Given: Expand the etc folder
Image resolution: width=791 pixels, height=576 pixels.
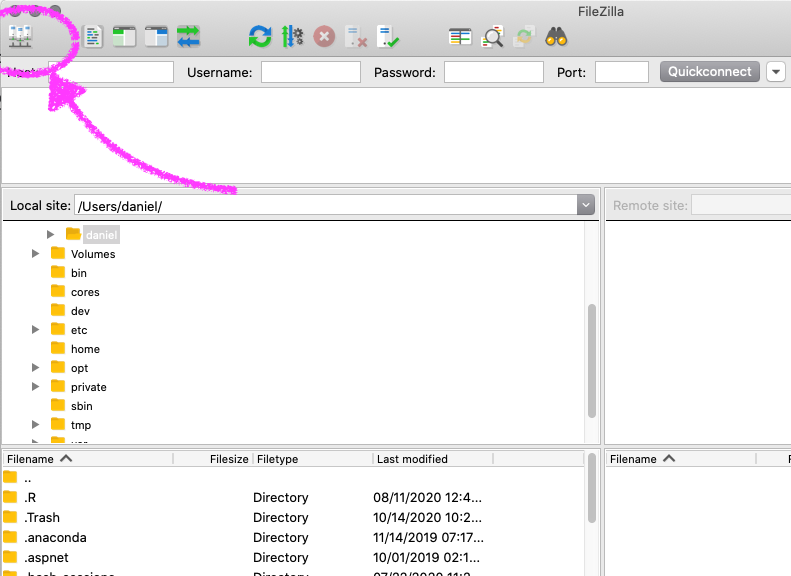Looking at the screenshot, I should point(35,330).
